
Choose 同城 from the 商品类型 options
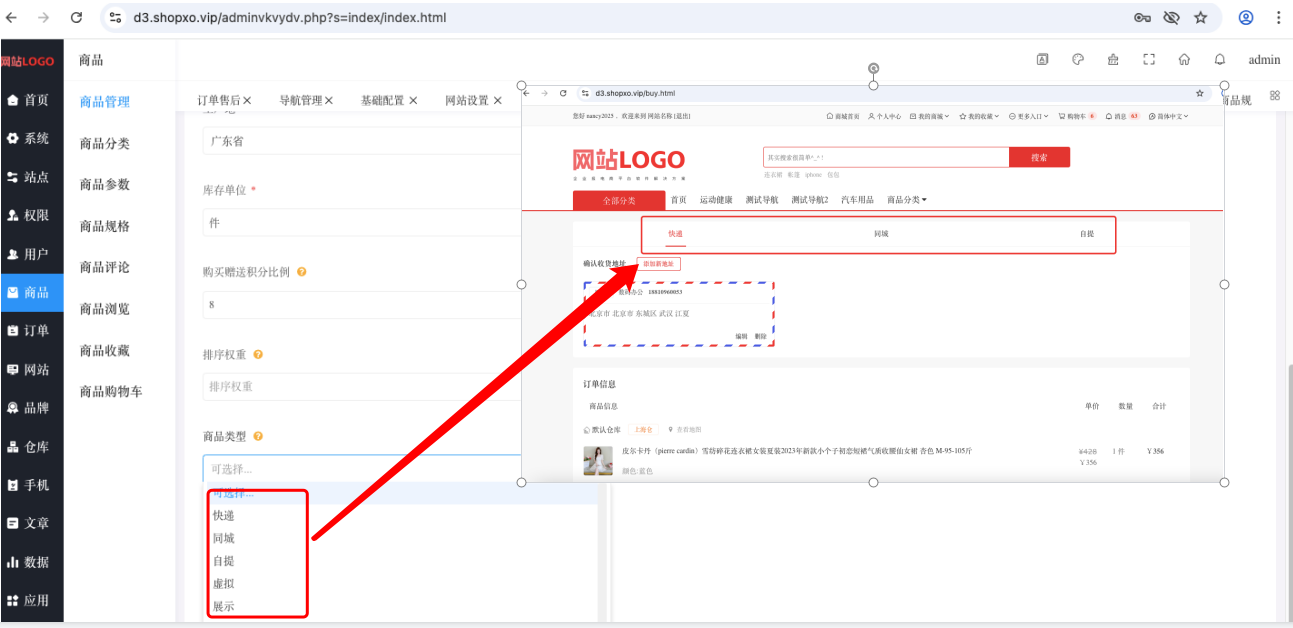[224, 538]
